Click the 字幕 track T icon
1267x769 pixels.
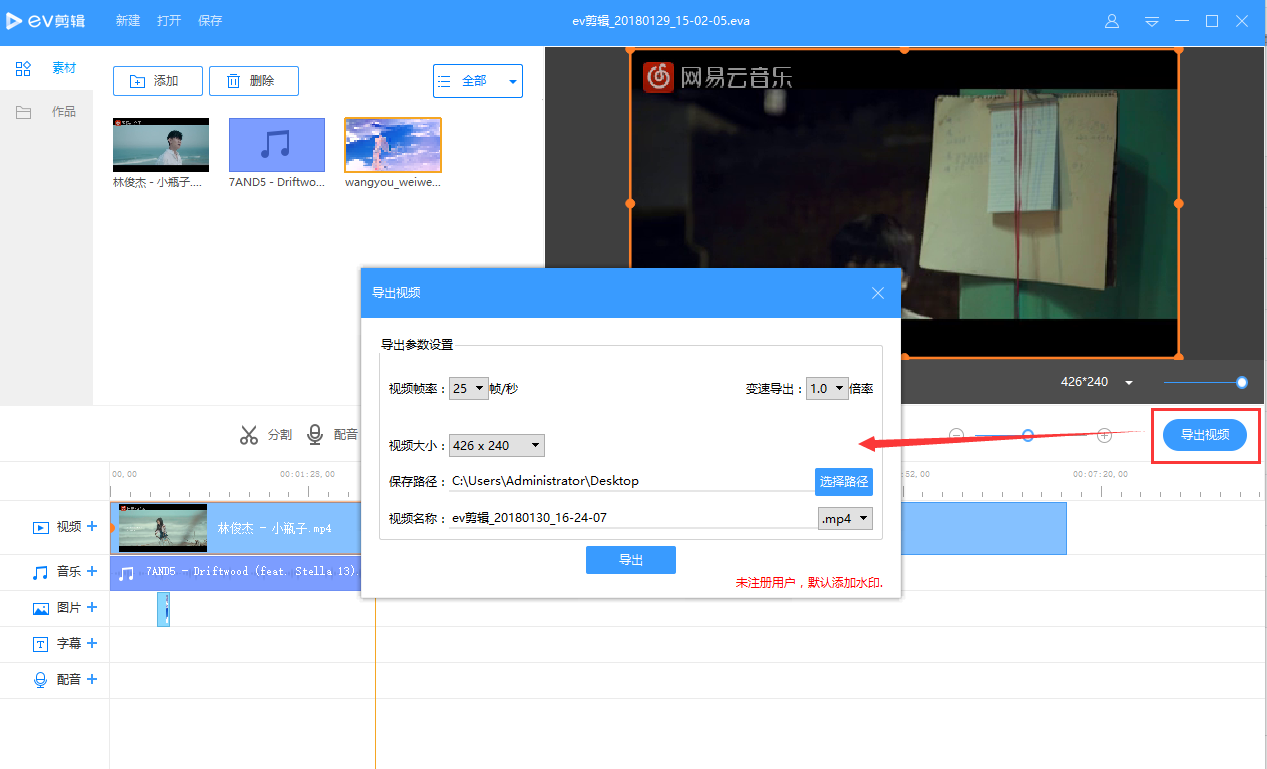point(41,644)
